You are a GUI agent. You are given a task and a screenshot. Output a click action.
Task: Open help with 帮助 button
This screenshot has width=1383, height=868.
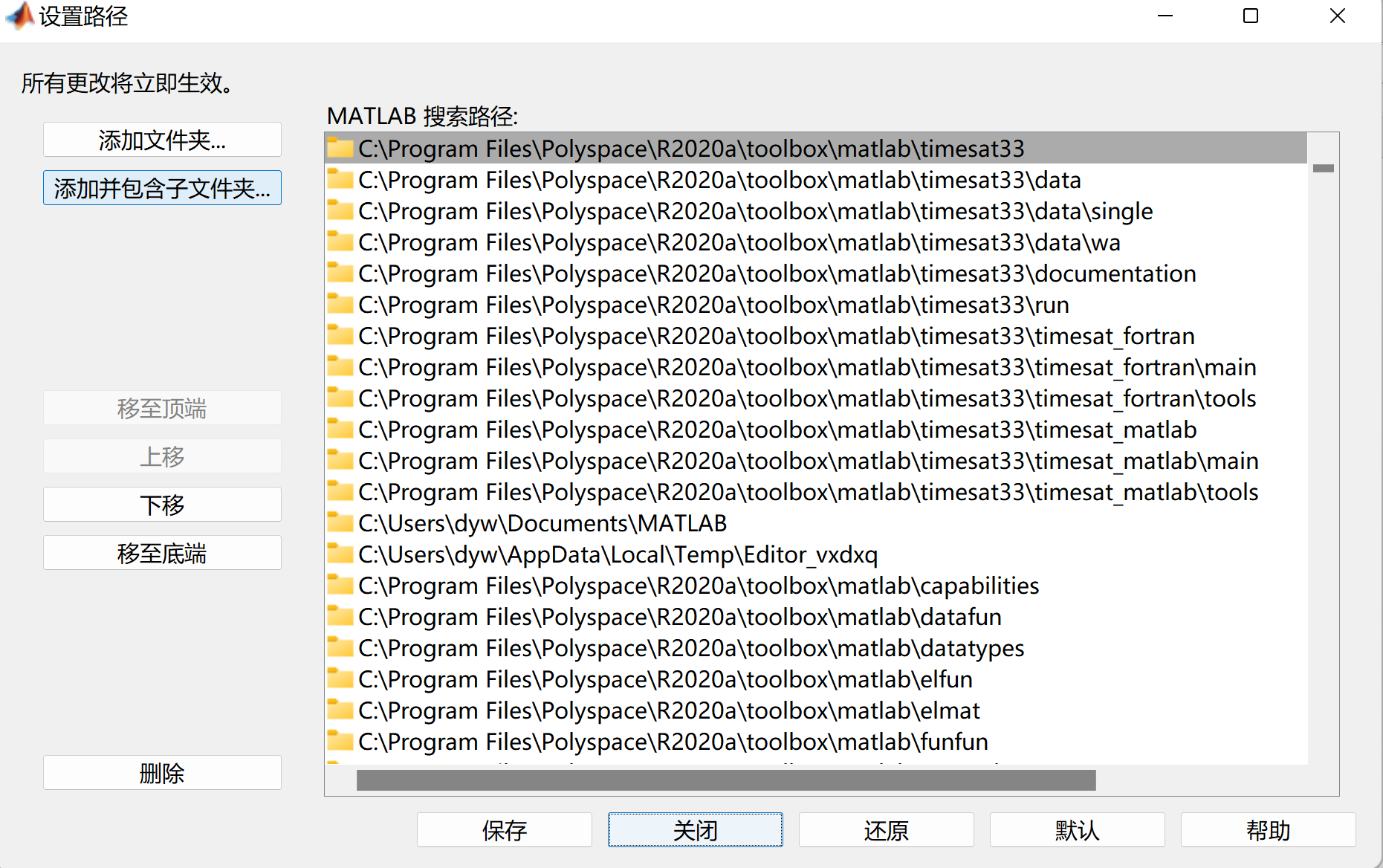click(1269, 829)
